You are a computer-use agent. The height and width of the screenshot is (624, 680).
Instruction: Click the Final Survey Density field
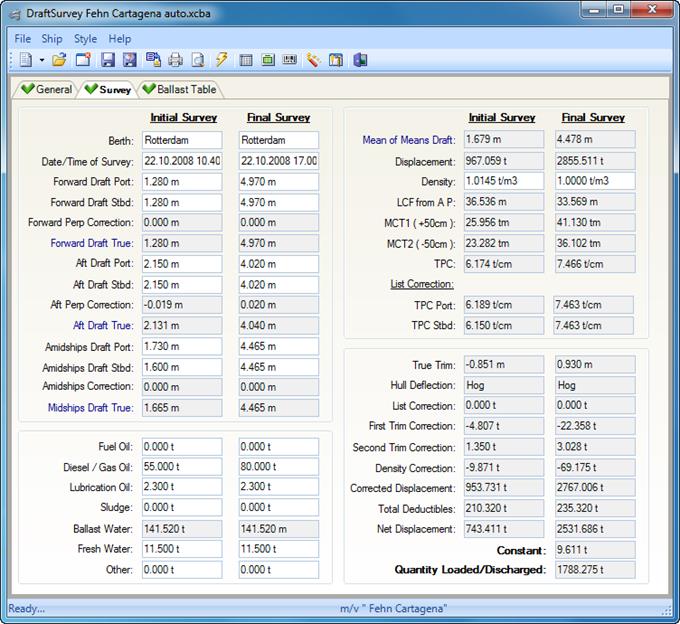click(596, 181)
